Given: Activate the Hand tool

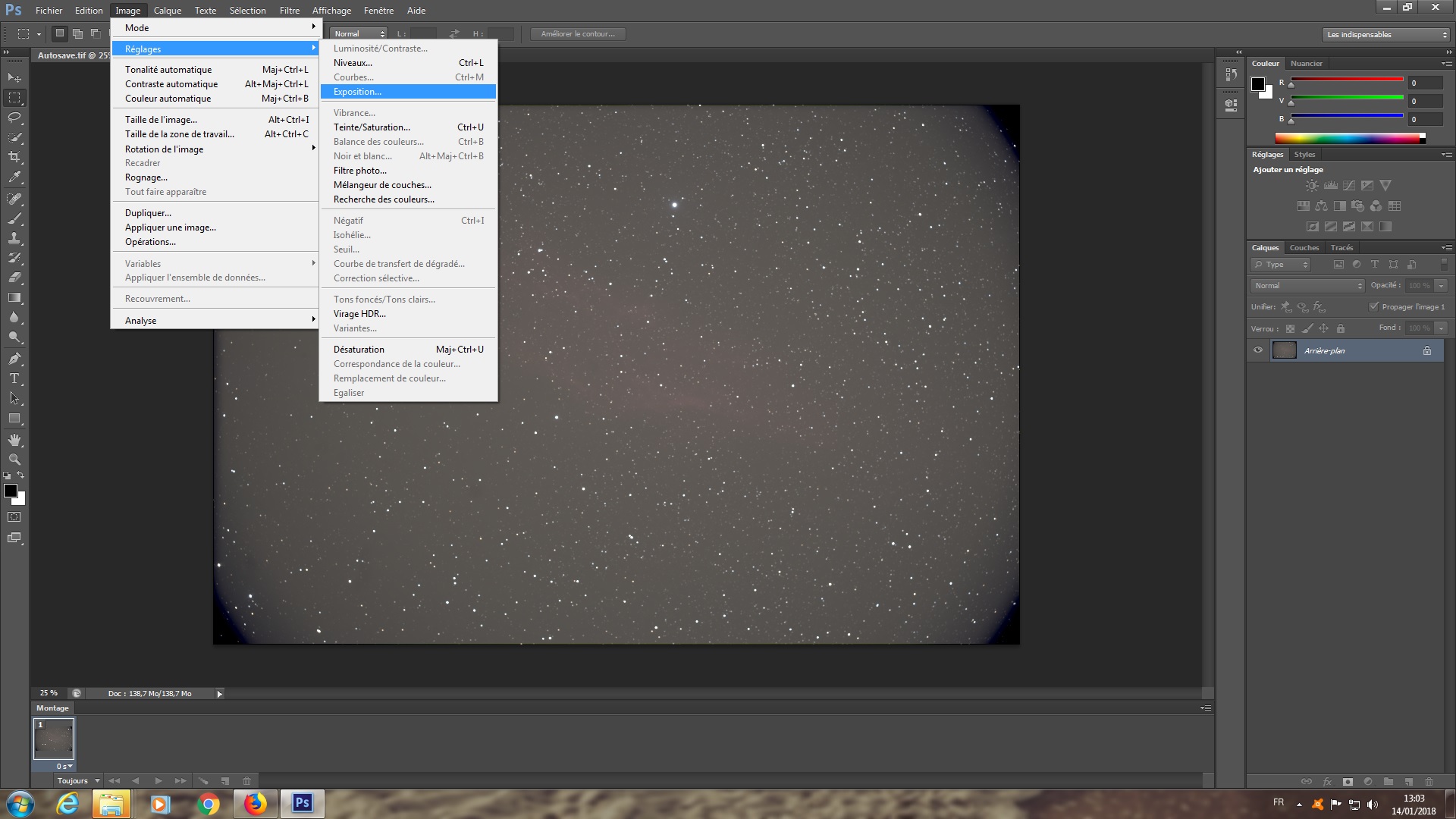Looking at the screenshot, I should pos(14,440).
